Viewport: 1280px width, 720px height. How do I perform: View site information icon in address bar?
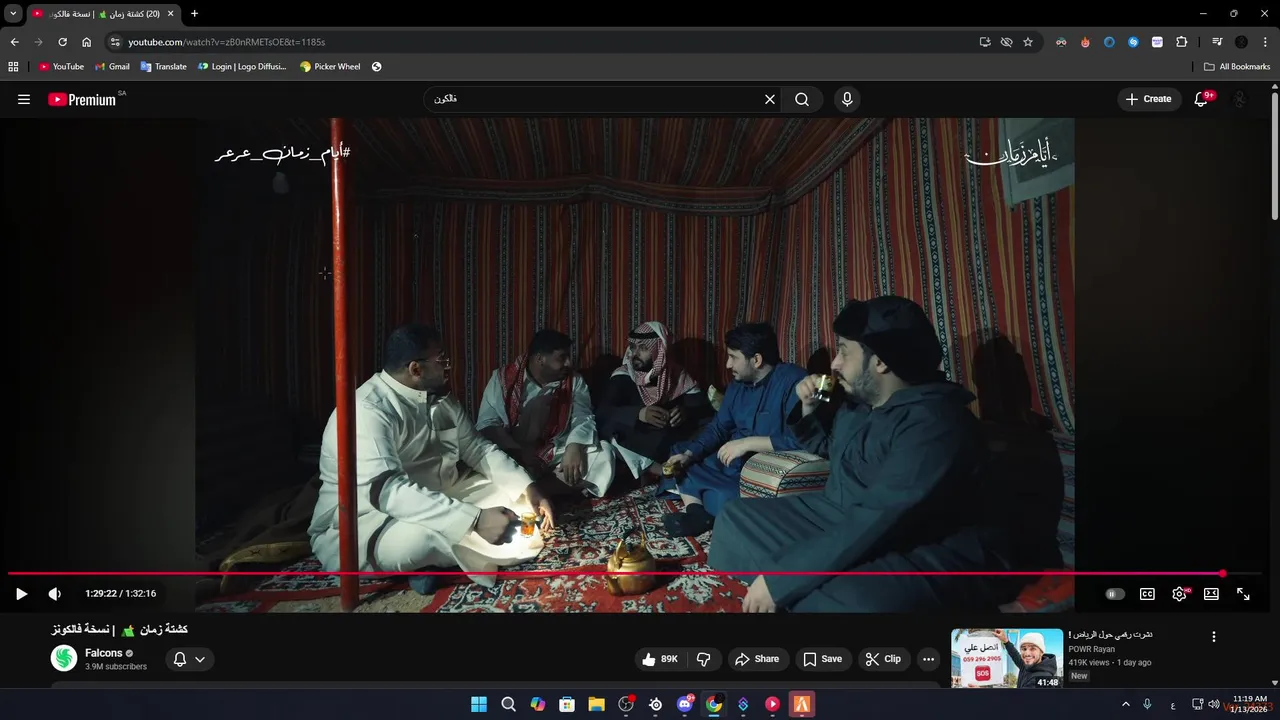(115, 42)
